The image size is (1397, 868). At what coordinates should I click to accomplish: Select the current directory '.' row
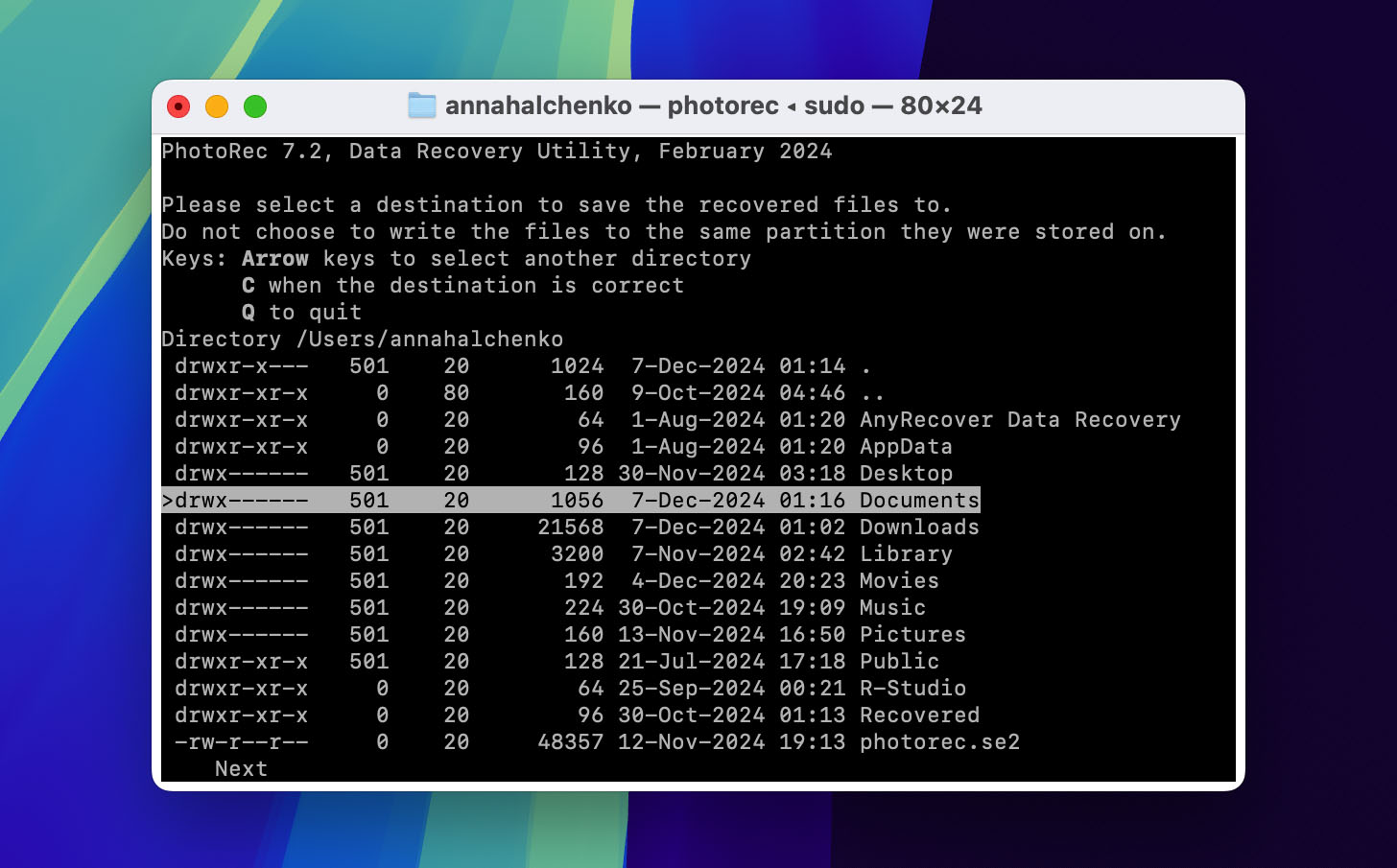(523, 366)
